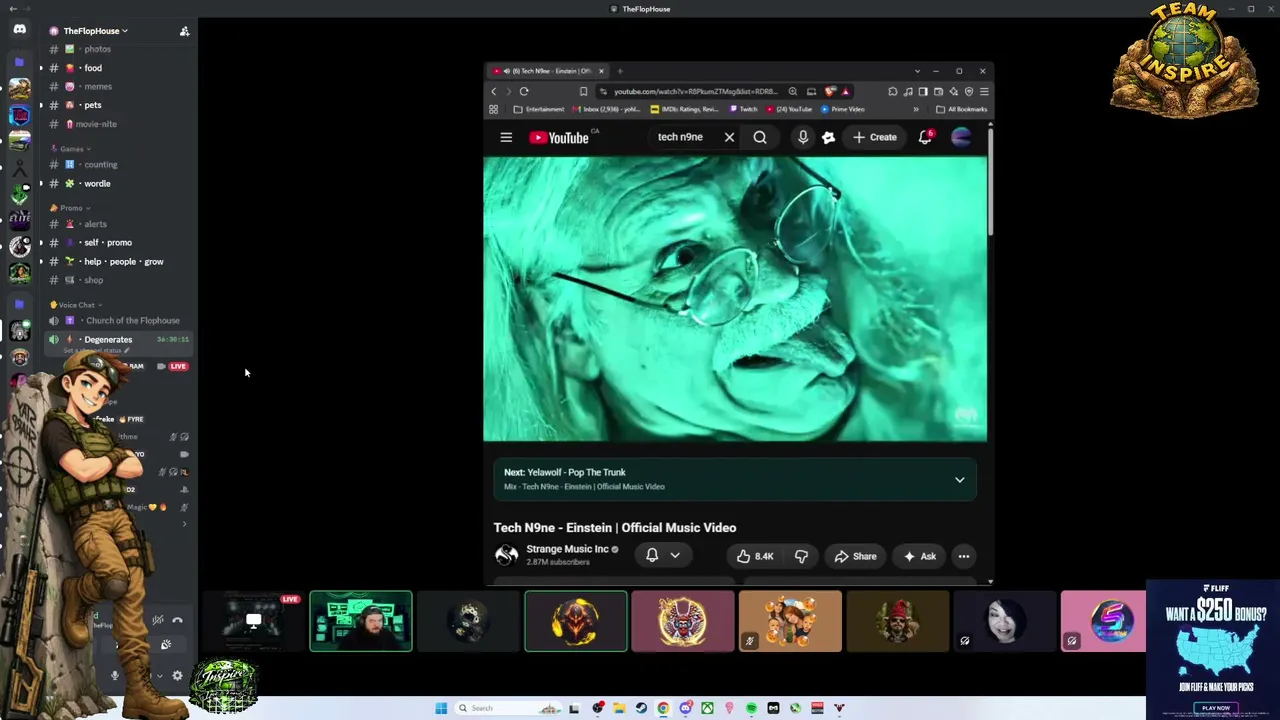
Task: Open the browser main menu
Action: click(x=984, y=91)
